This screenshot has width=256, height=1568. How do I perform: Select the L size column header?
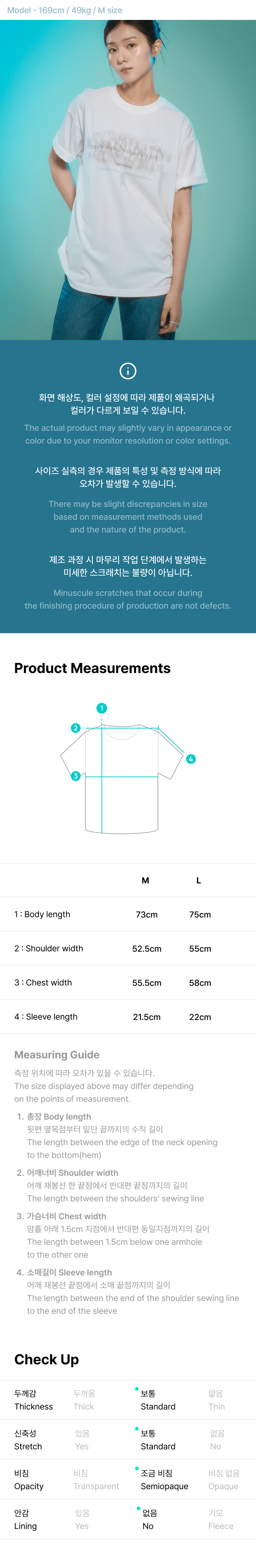point(199,880)
